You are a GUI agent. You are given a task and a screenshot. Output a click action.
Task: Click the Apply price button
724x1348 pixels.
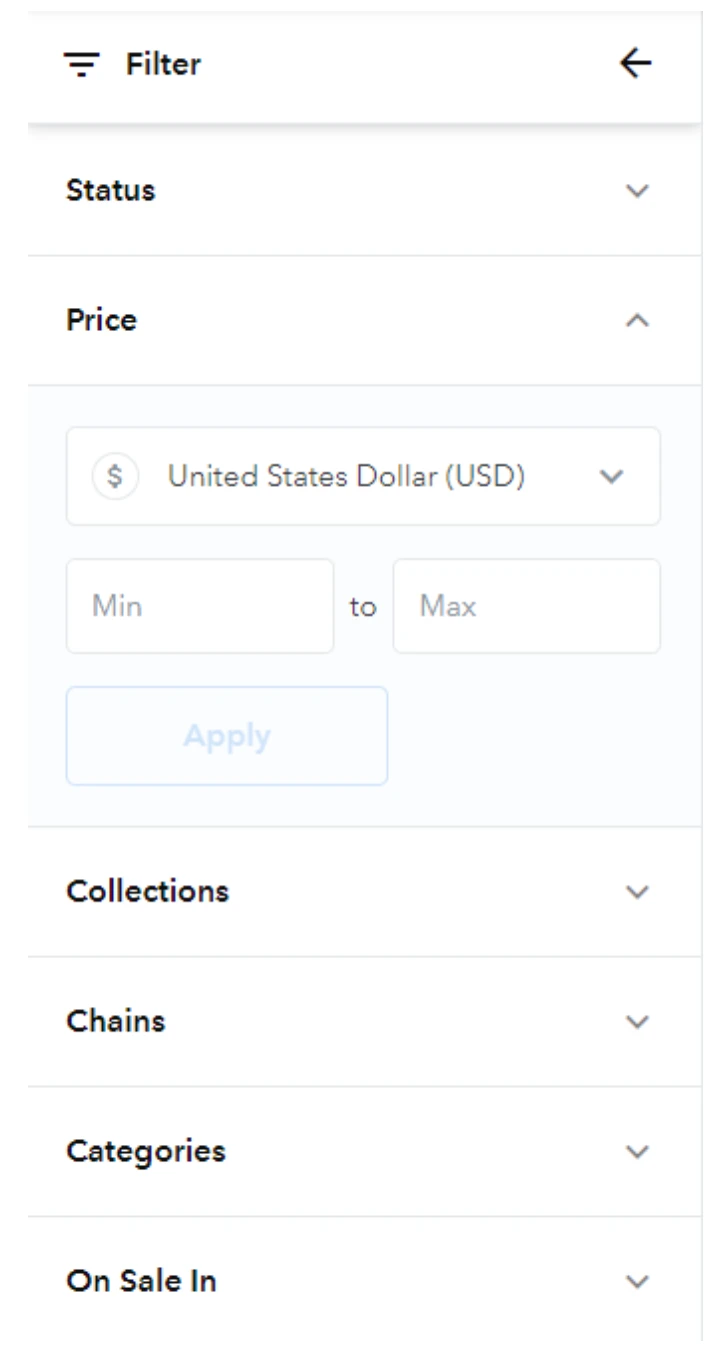pos(227,736)
